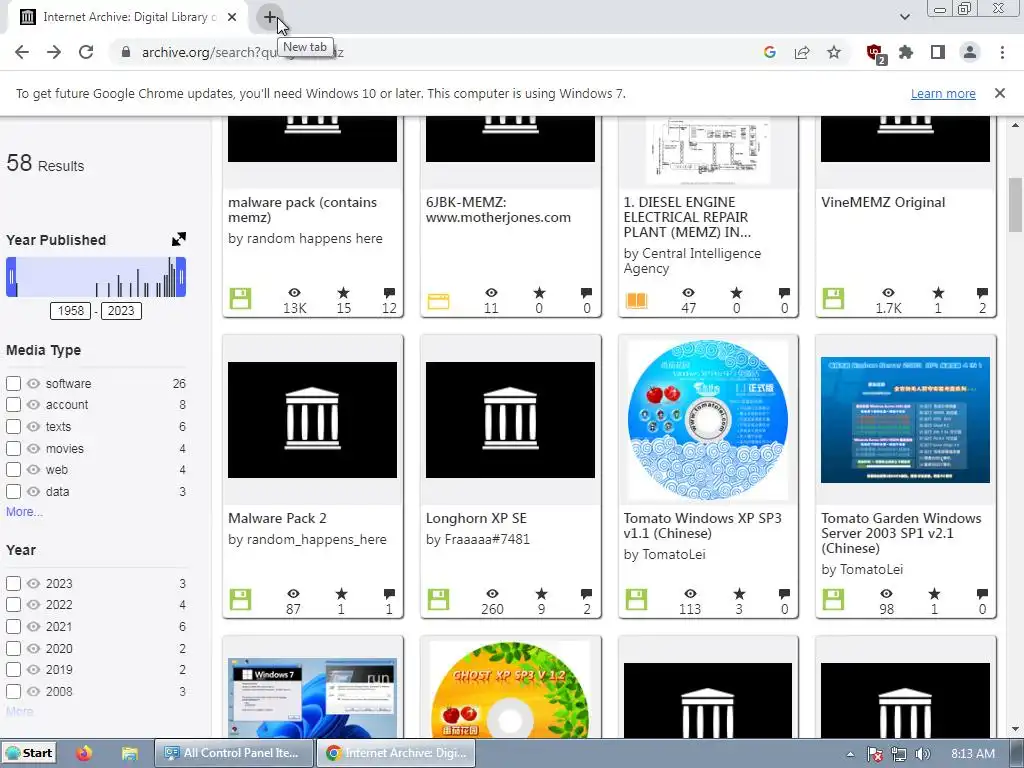The width and height of the screenshot is (1024, 768).
Task: Switch to Internet Archive browser tab
Action: click(x=127, y=17)
